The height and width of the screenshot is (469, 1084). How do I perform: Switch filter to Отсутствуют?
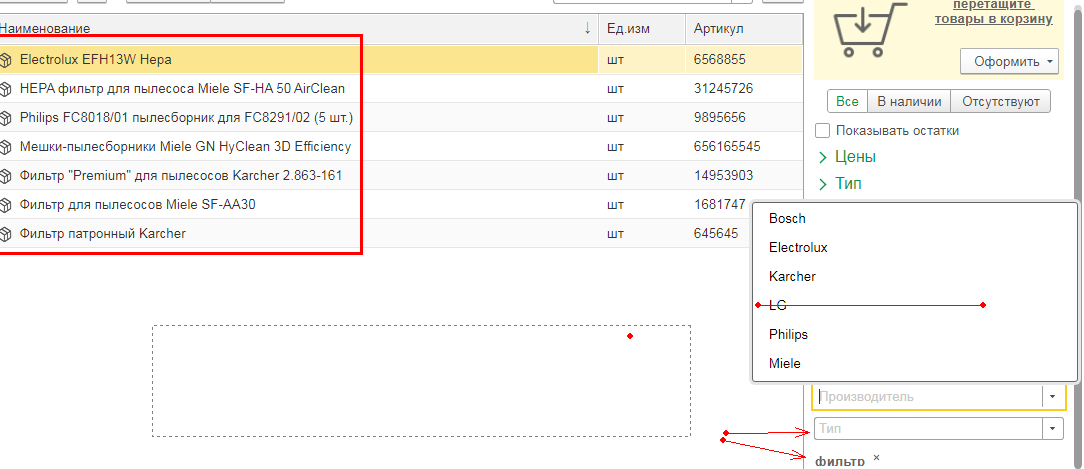pyautogui.click(x=1000, y=101)
